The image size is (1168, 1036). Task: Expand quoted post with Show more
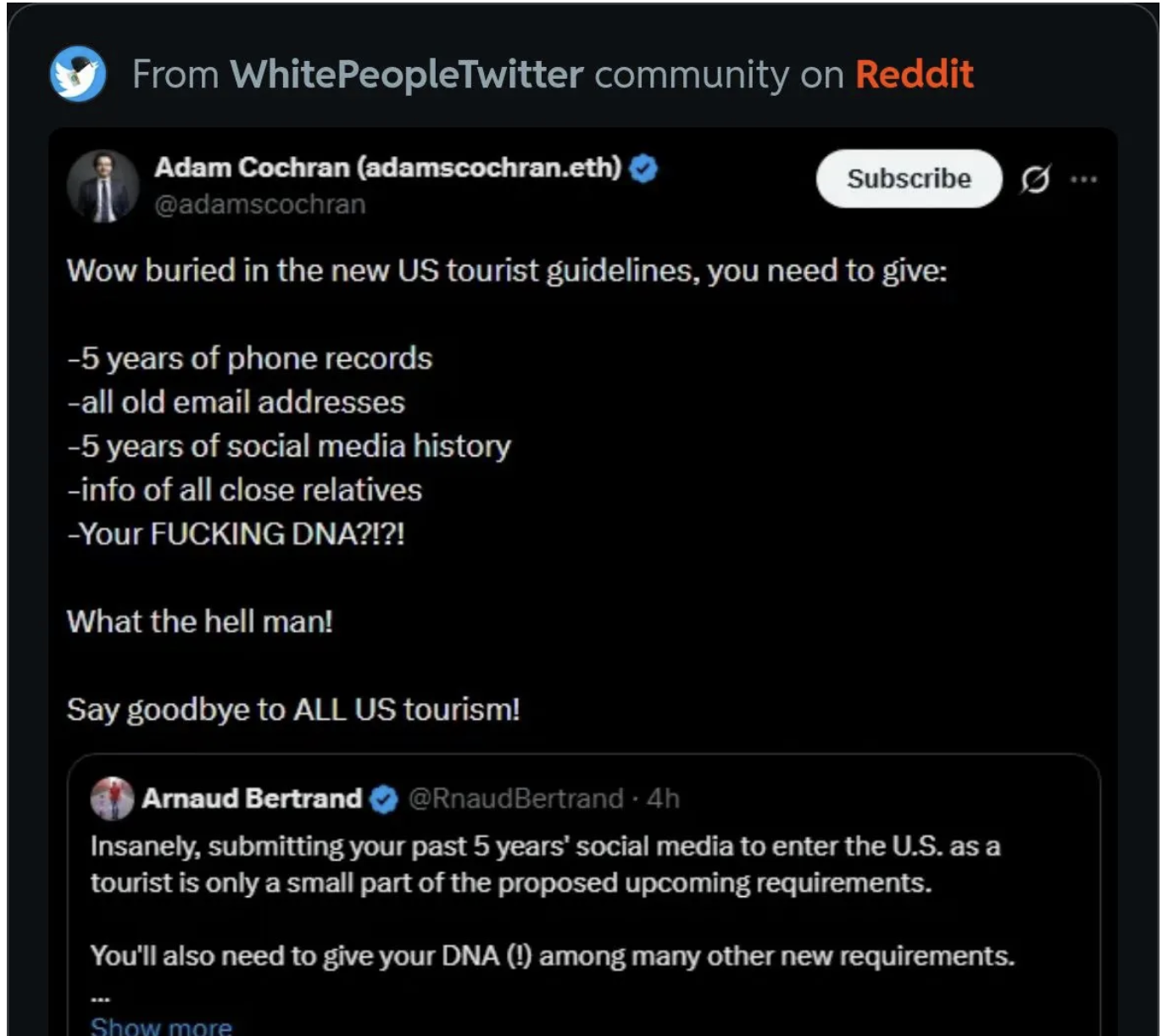pos(161,1026)
